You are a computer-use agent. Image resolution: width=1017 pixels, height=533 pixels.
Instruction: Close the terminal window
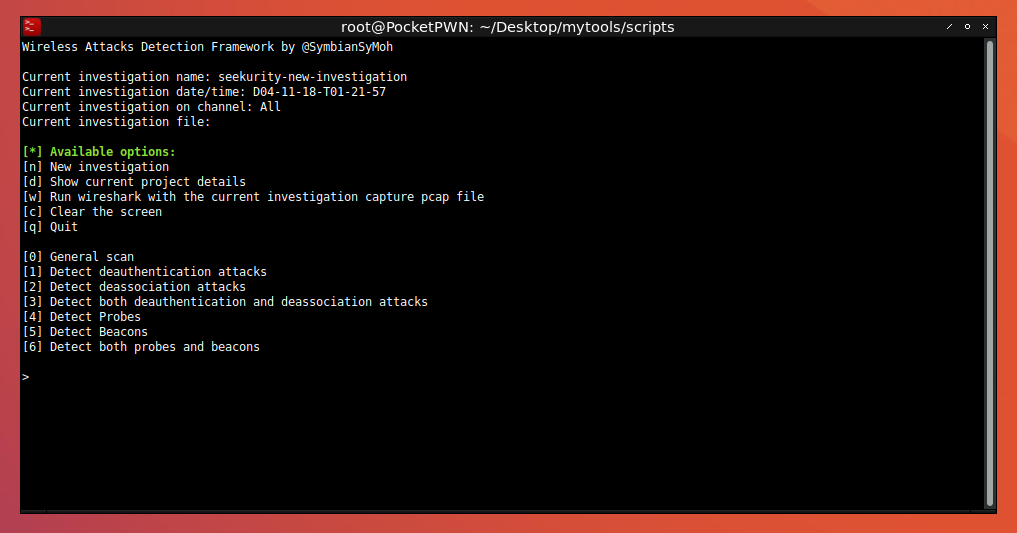point(985,27)
